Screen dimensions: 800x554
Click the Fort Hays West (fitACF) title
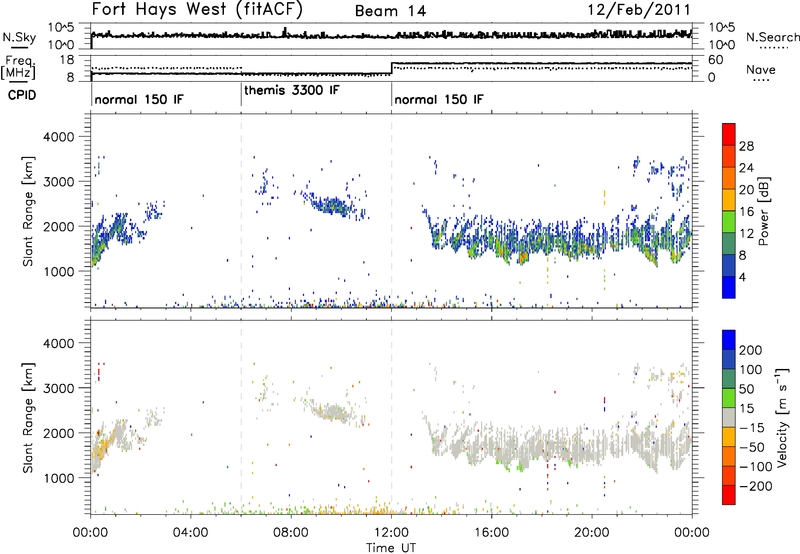pos(197,9)
